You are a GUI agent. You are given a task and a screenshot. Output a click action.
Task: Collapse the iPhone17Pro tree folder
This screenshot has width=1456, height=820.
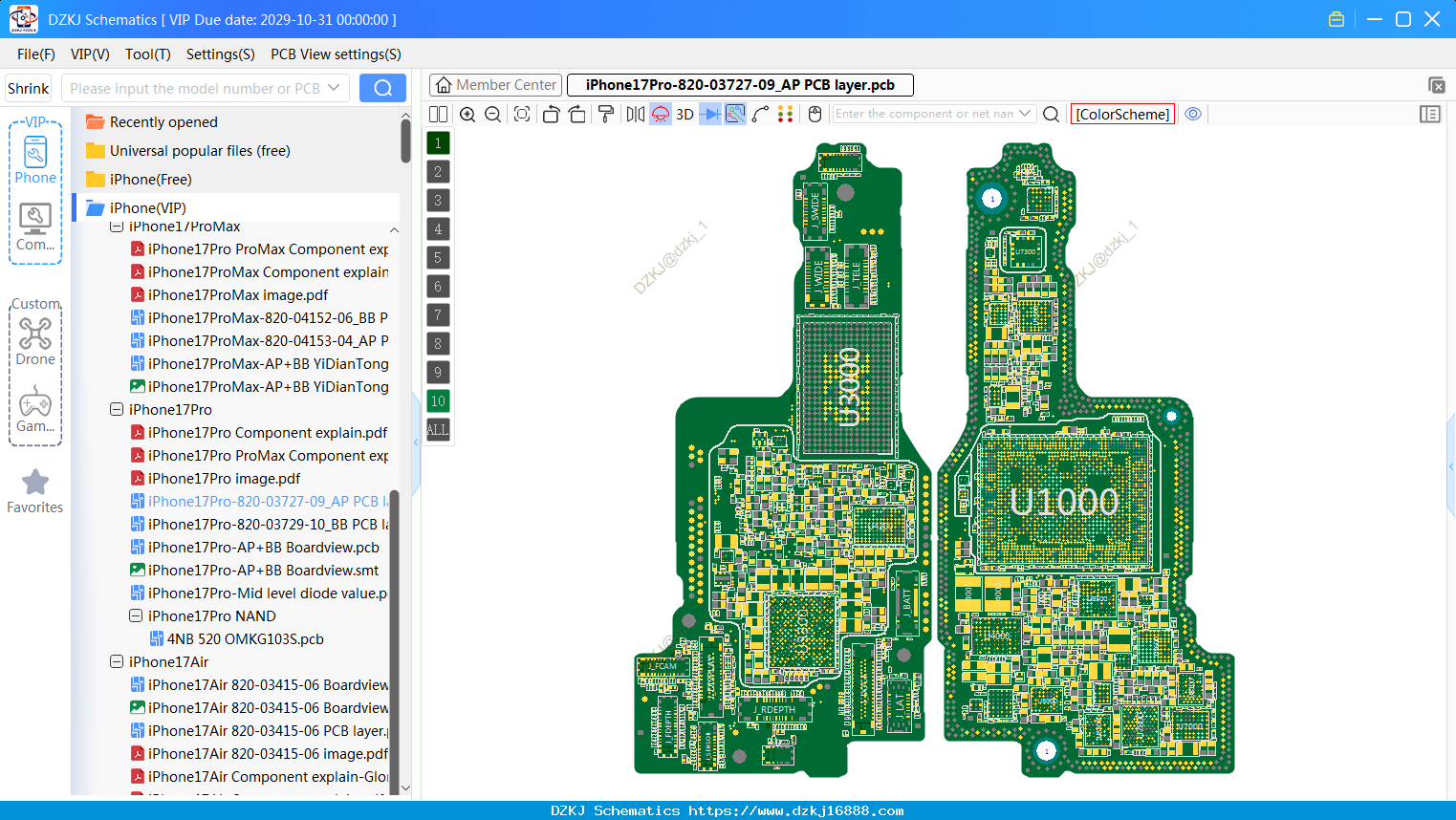coord(117,409)
